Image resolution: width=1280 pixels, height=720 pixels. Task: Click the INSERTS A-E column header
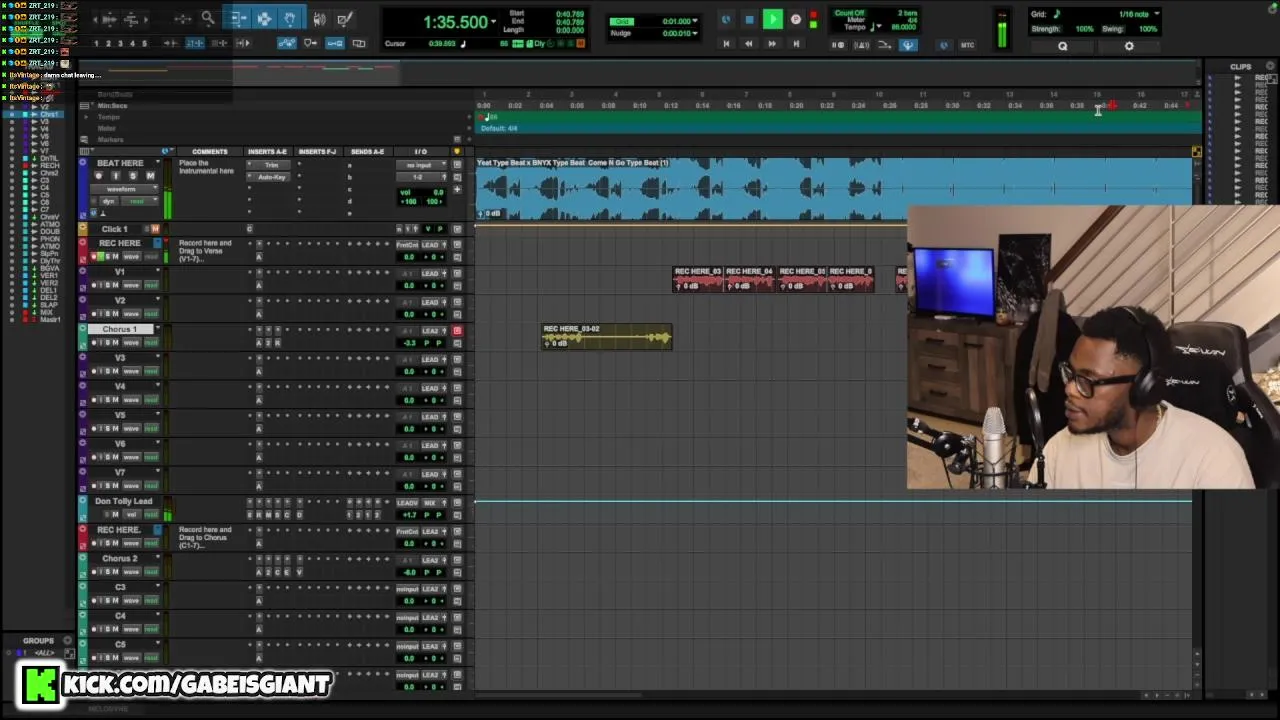[268, 151]
